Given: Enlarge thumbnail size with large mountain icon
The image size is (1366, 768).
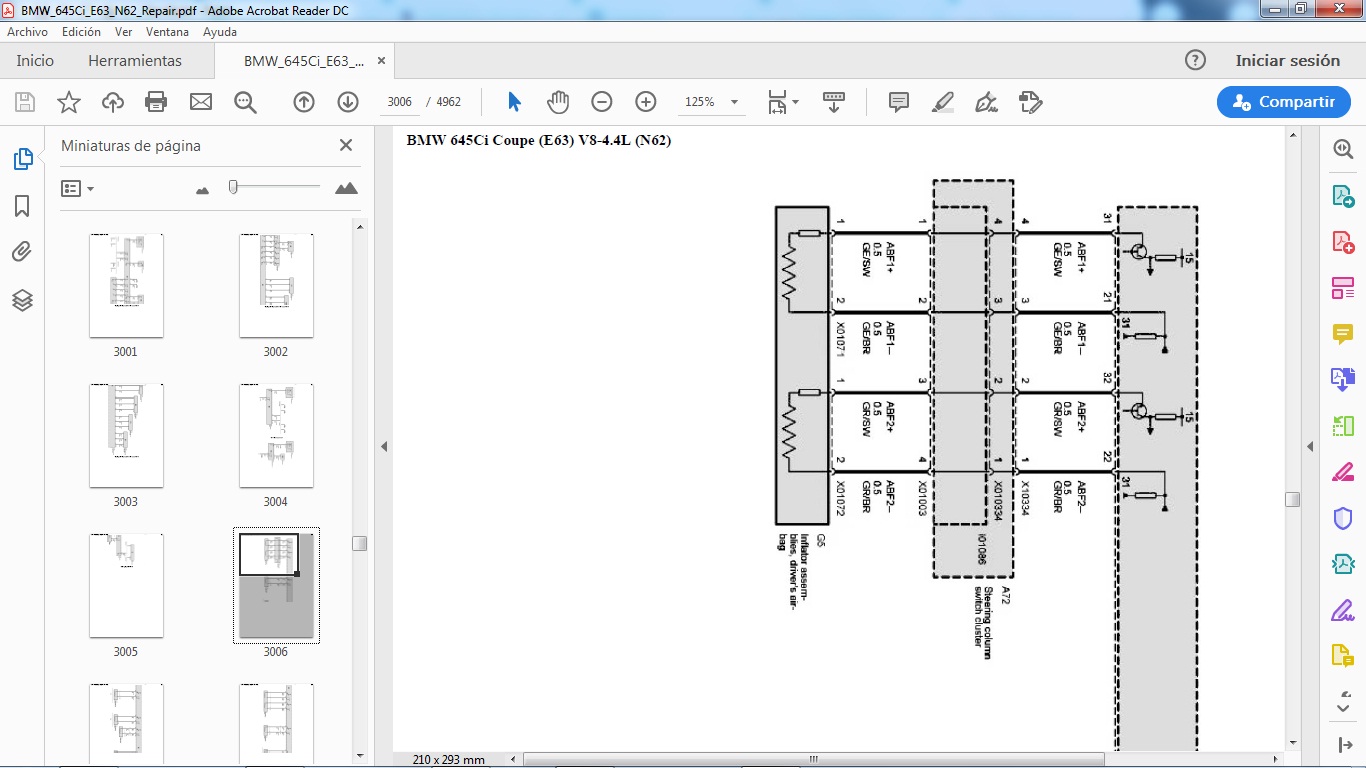Looking at the screenshot, I should click(346, 188).
